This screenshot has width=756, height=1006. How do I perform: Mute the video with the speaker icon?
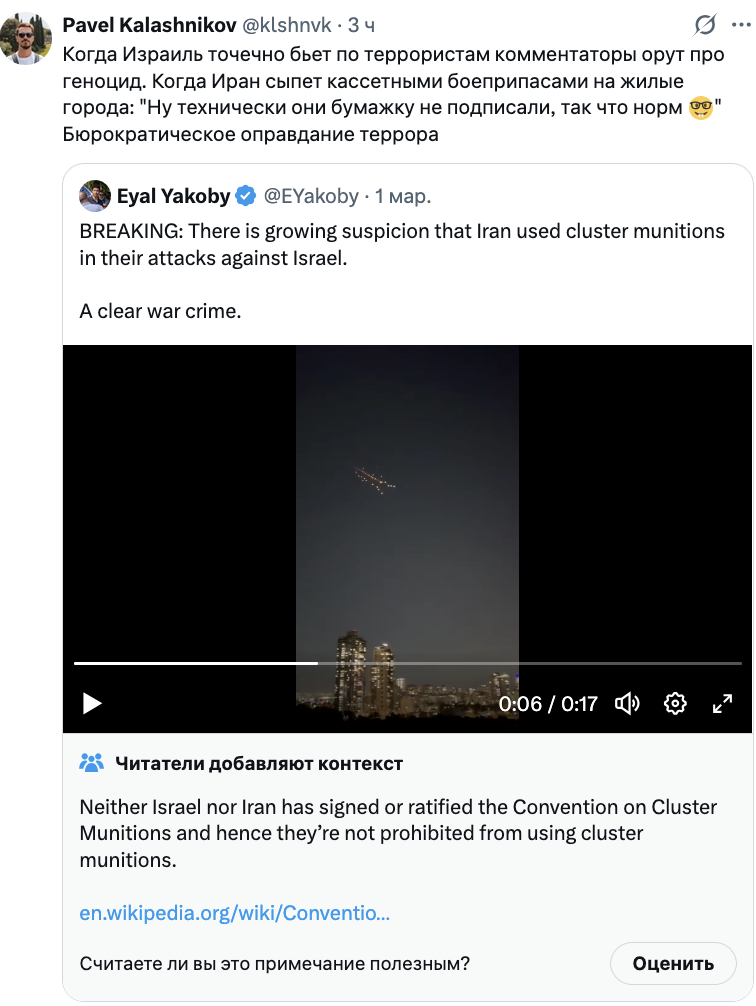click(628, 703)
